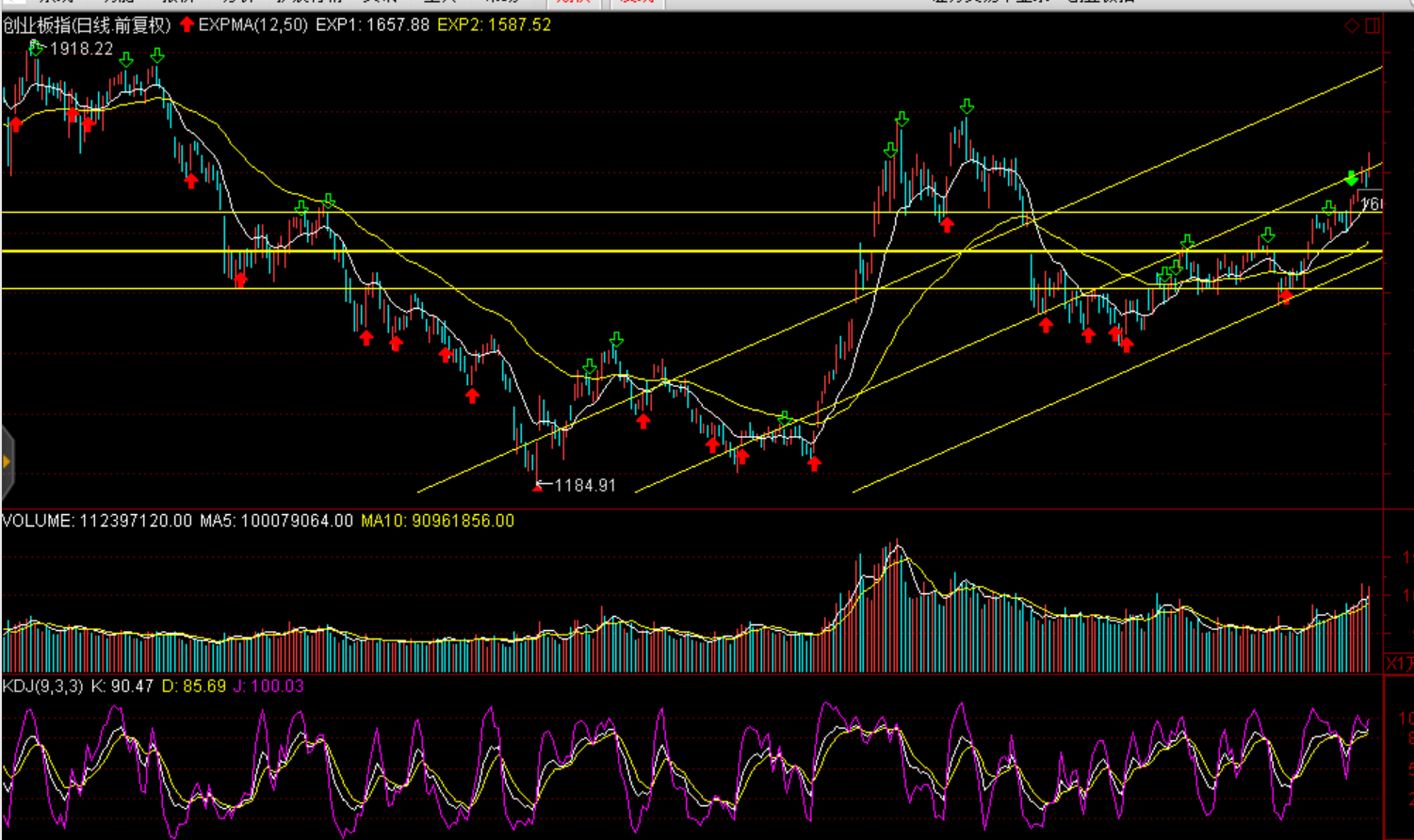Click the red diamond icon at chart top-right
The image size is (1414, 840).
coord(1352,25)
